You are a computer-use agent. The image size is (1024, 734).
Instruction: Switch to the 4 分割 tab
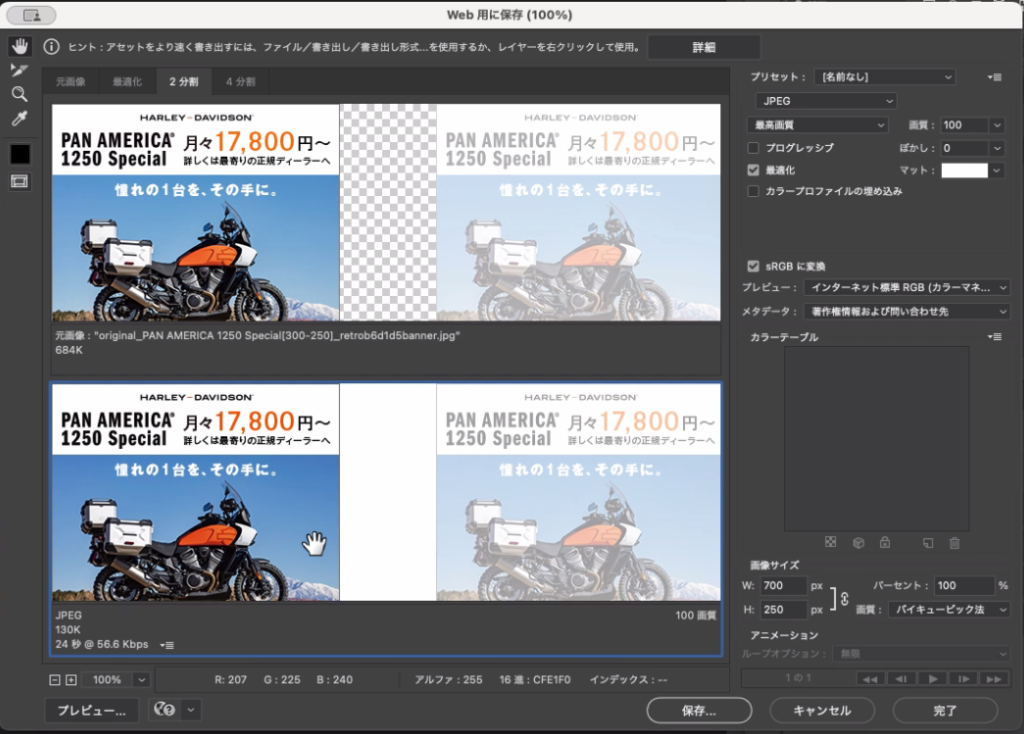(240, 82)
